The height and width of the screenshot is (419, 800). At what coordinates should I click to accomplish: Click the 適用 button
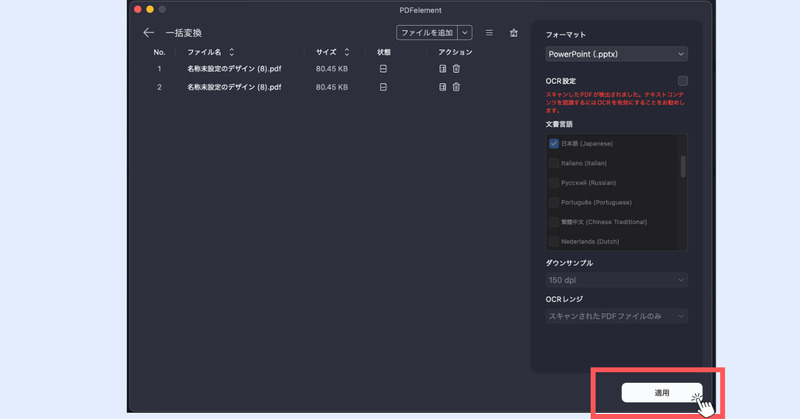662,393
